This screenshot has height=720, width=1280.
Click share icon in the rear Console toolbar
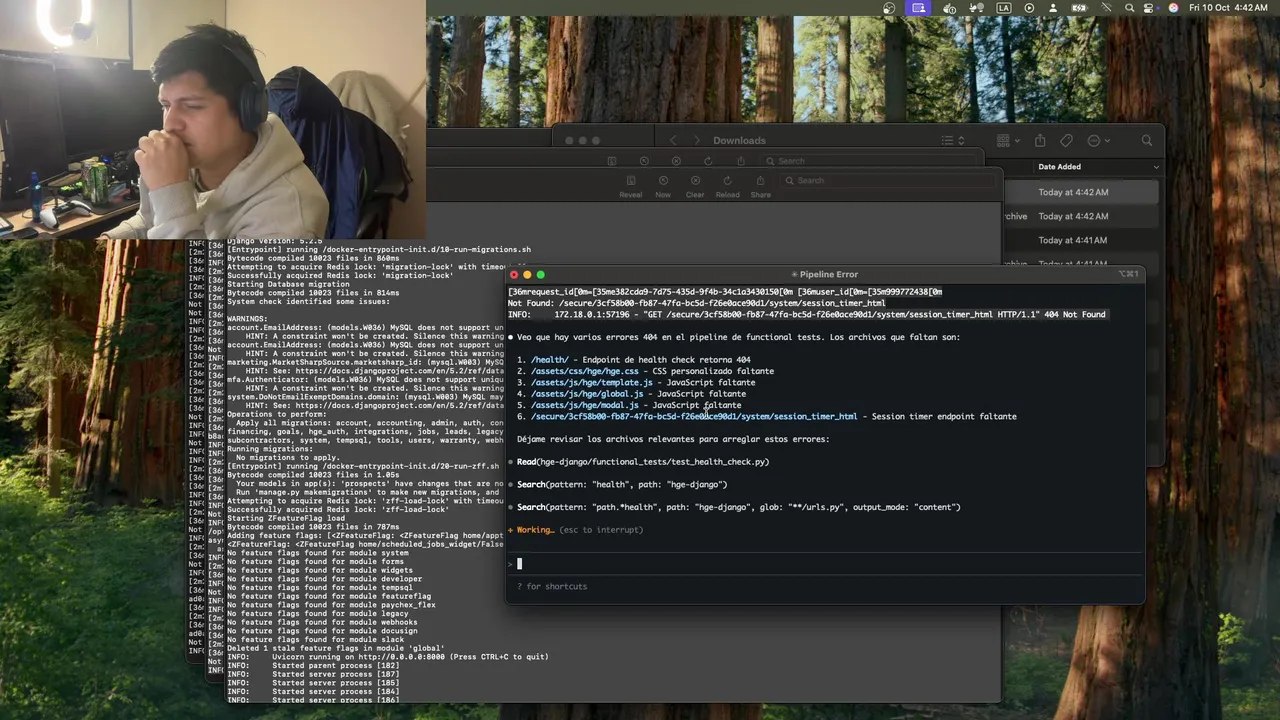click(x=740, y=161)
